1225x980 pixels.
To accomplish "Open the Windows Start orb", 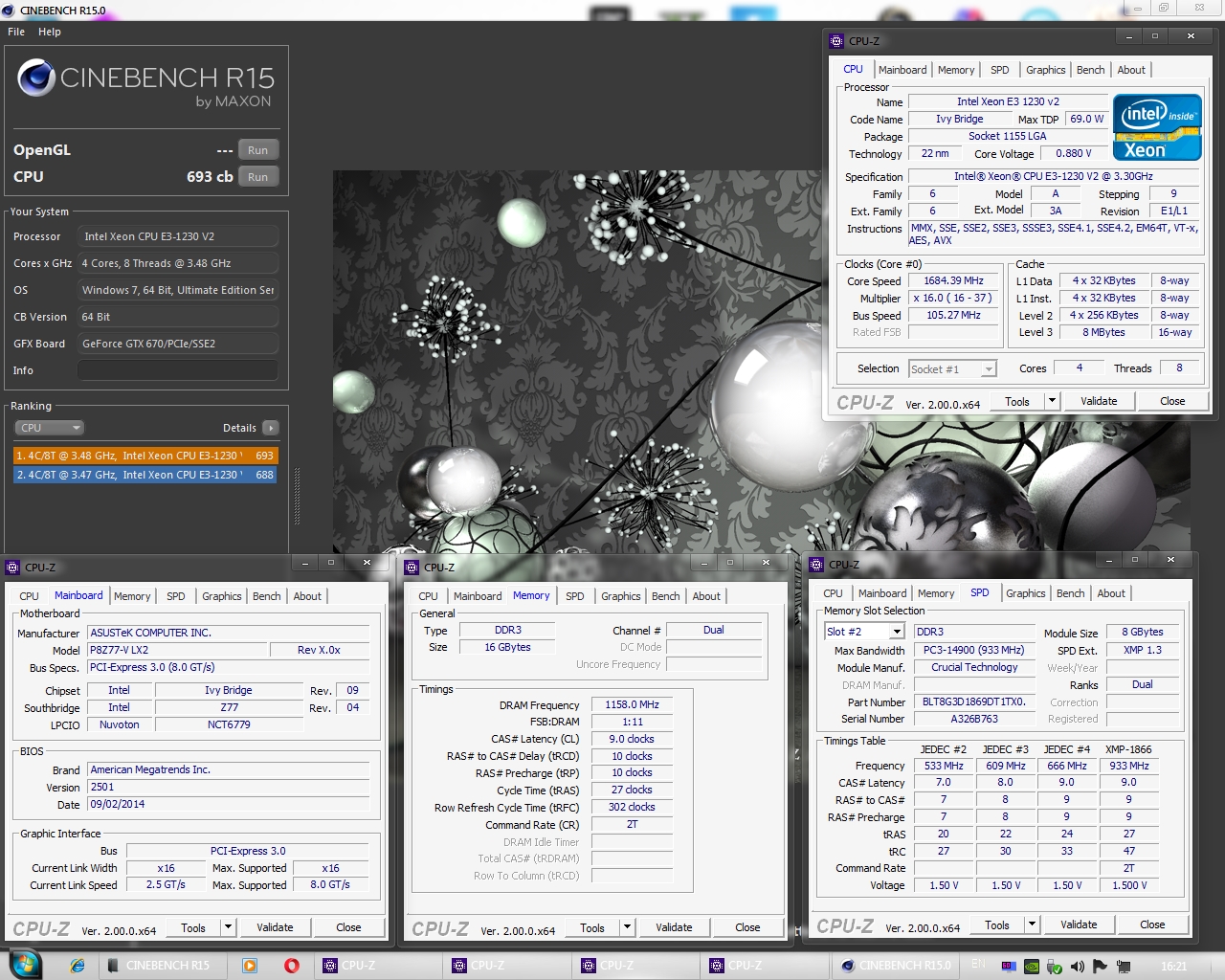I will [x=25, y=964].
